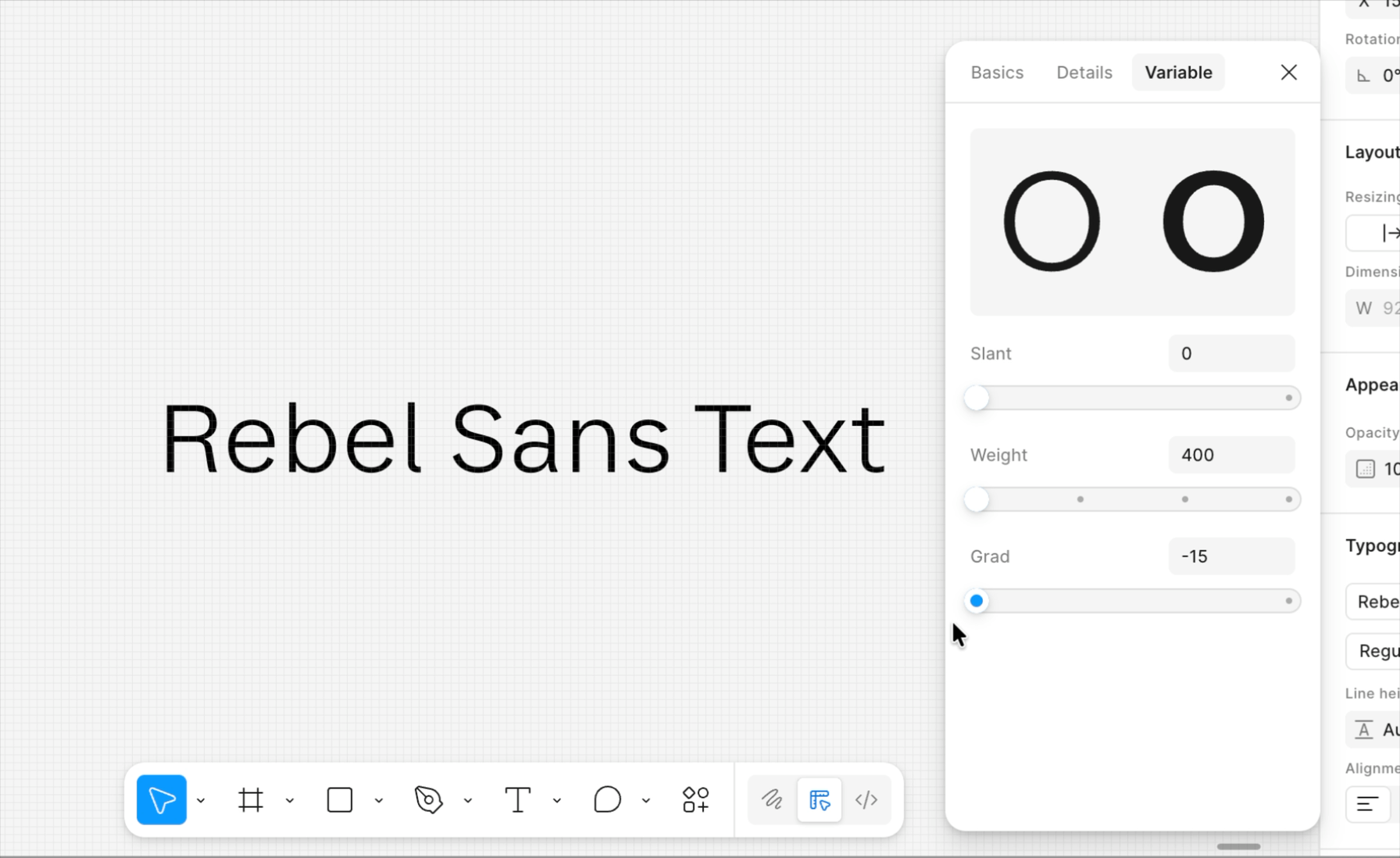
Task: Switch to Draw mode
Action: coord(773,799)
